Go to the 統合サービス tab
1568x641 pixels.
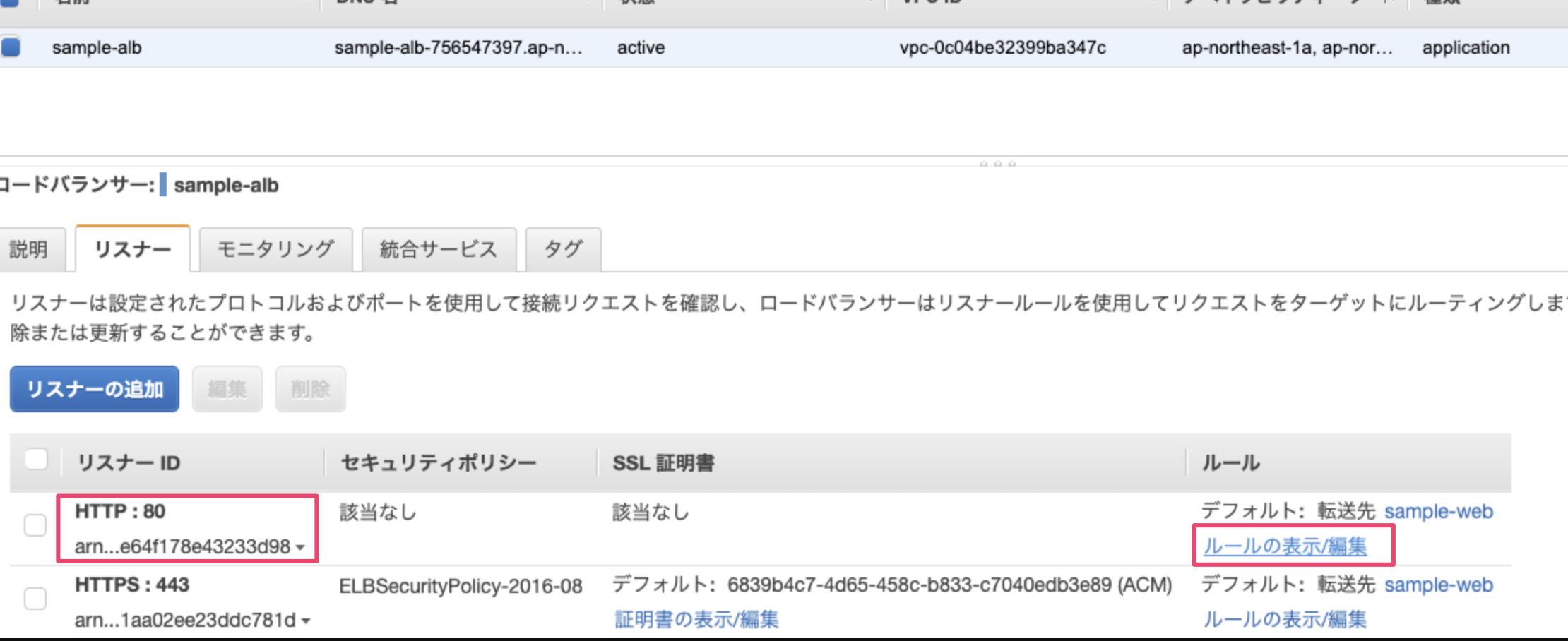pyautogui.click(x=438, y=249)
